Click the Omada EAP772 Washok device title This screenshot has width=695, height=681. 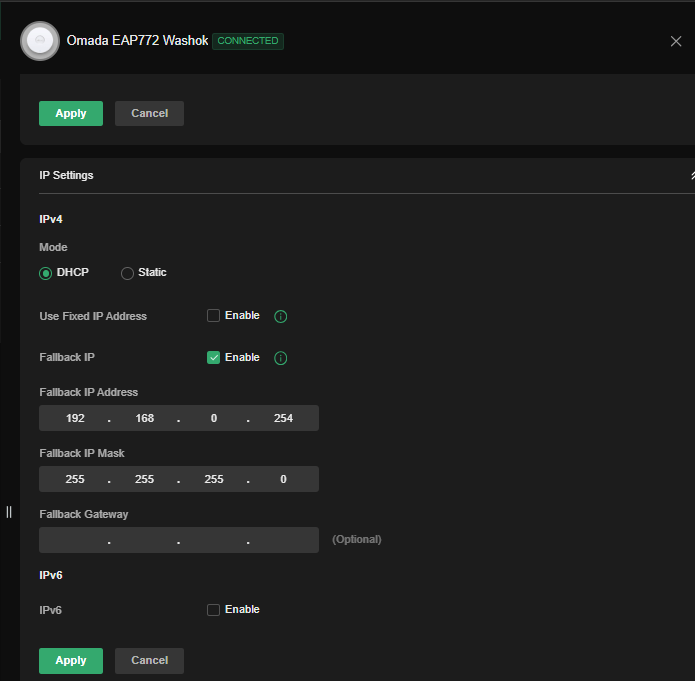137,41
